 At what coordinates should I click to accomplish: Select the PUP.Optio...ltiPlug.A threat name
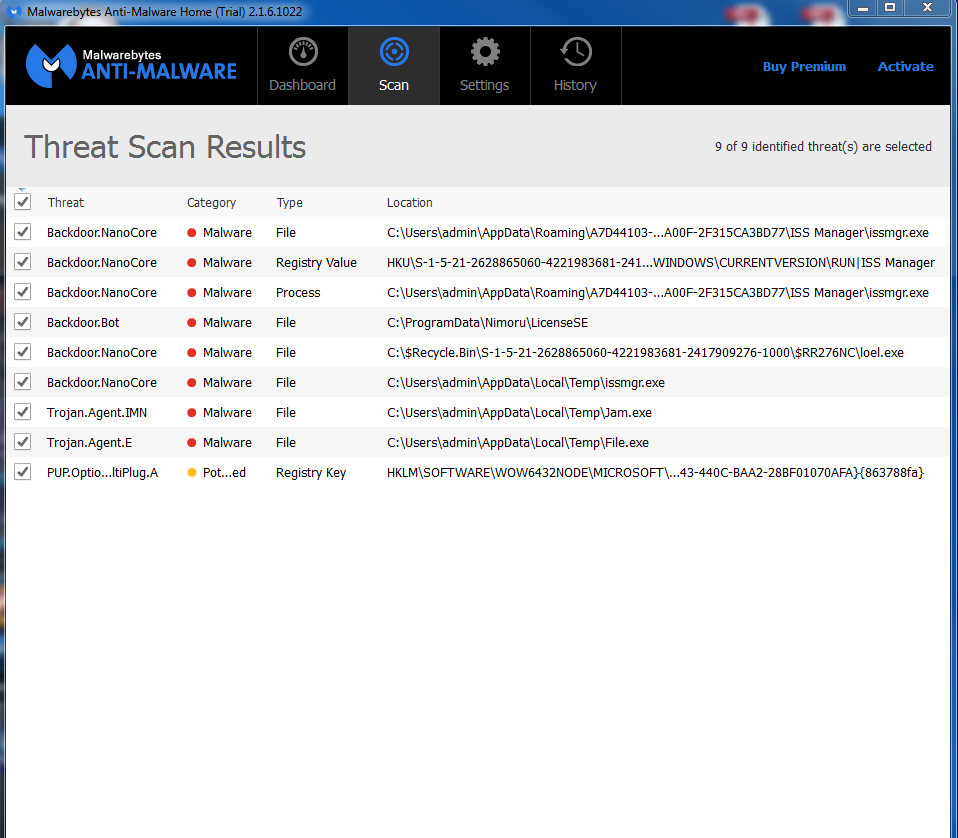[103, 473]
